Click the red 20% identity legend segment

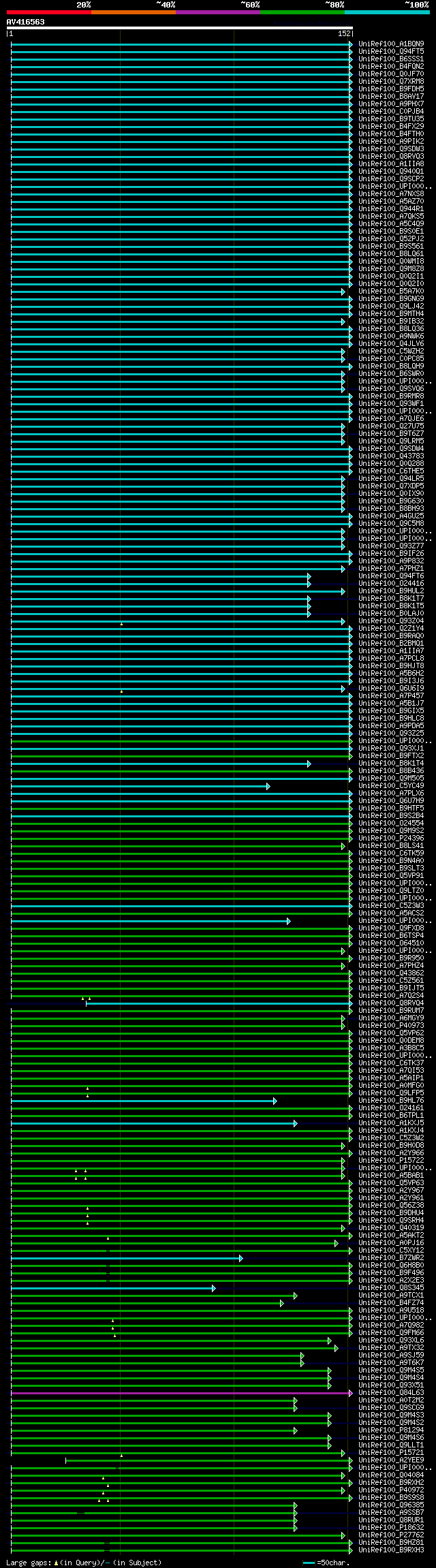click(48, 12)
